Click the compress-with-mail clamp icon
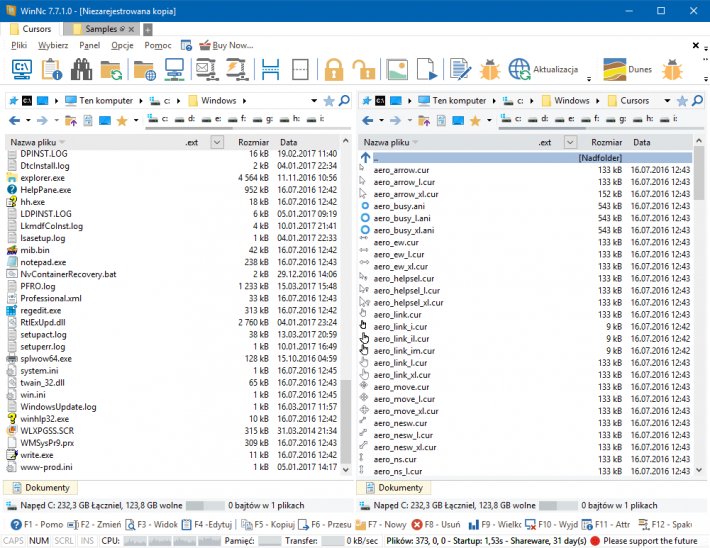710x548 pixels. [207, 69]
